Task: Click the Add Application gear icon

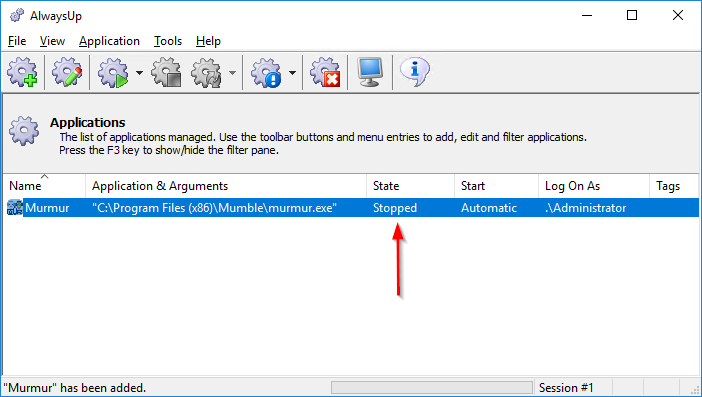Action: pyautogui.click(x=22, y=72)
